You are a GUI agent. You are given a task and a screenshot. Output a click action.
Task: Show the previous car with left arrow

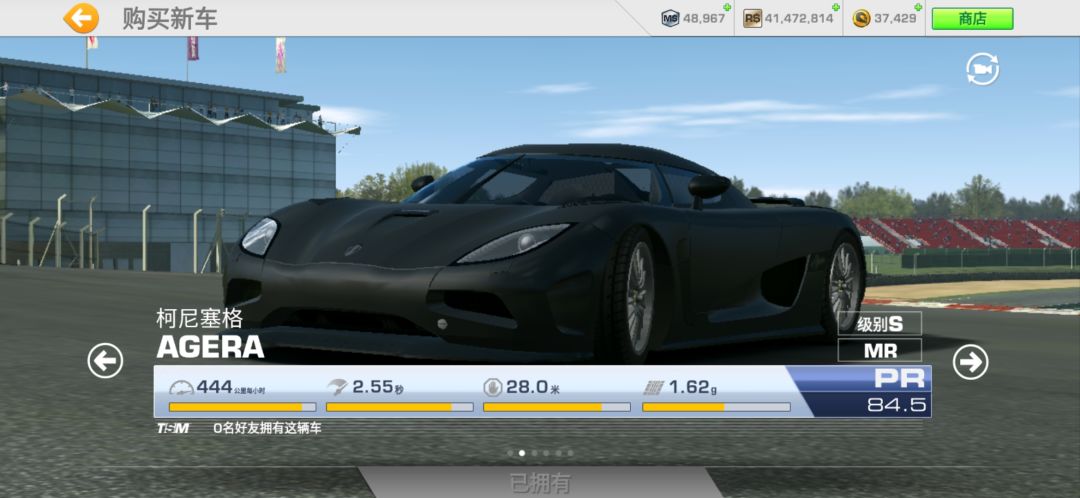click(x=105, y=361)
